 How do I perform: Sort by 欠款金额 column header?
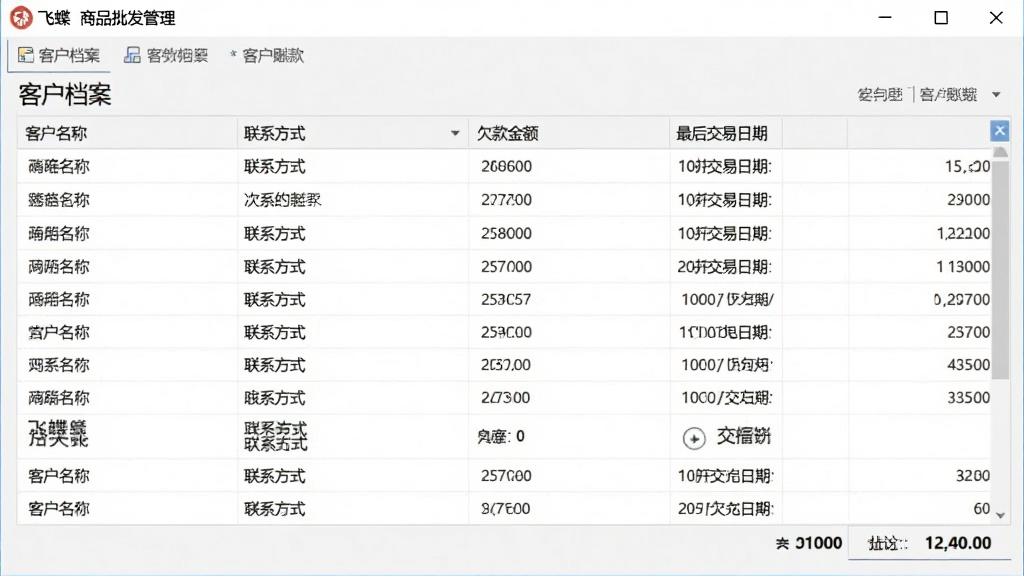click(569, 133)
